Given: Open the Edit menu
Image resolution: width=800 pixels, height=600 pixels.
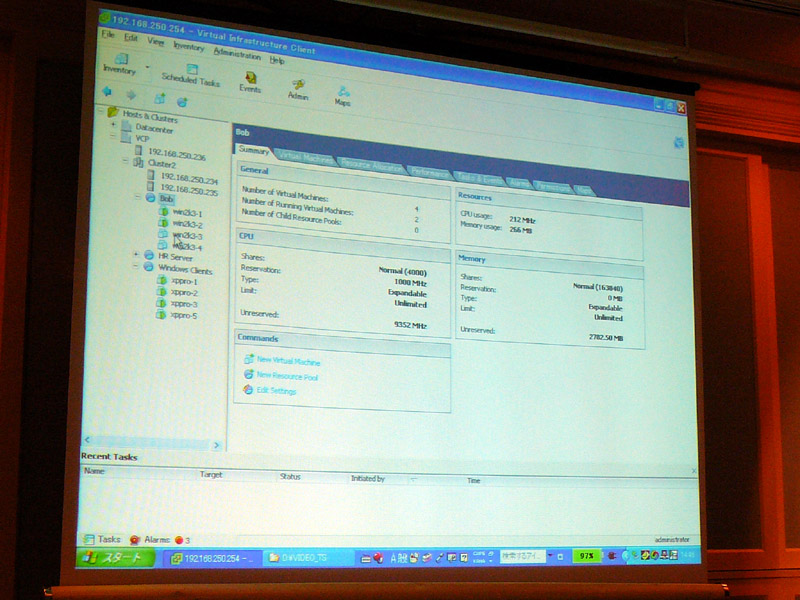Looking at the screenshot, I should pos(131,37).
